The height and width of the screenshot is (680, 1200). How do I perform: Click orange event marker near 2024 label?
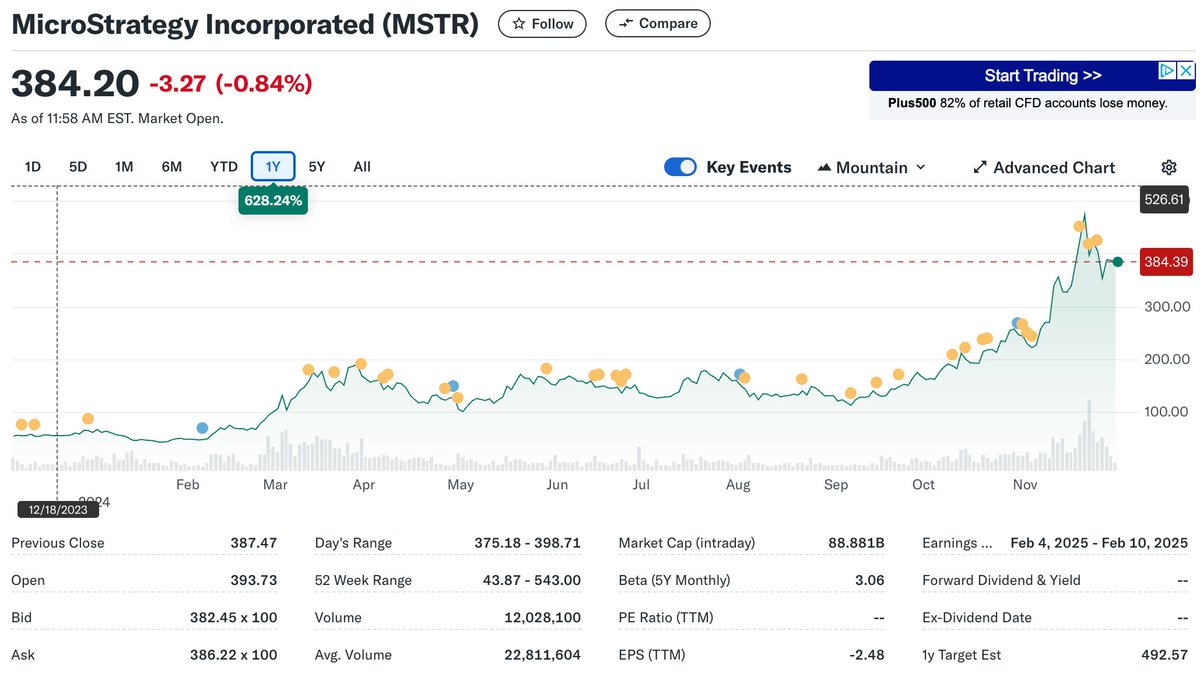88,419
